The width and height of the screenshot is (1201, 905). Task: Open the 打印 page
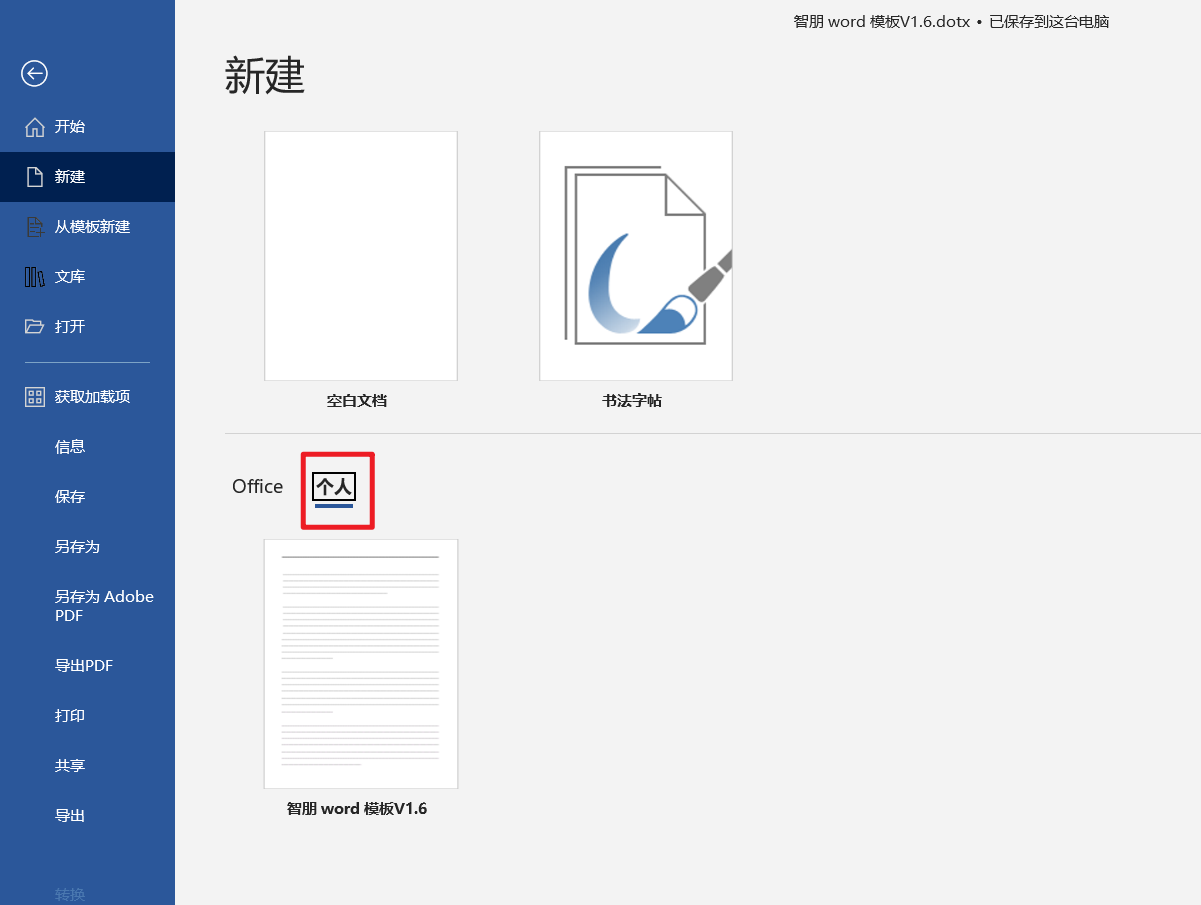point(70,716)
